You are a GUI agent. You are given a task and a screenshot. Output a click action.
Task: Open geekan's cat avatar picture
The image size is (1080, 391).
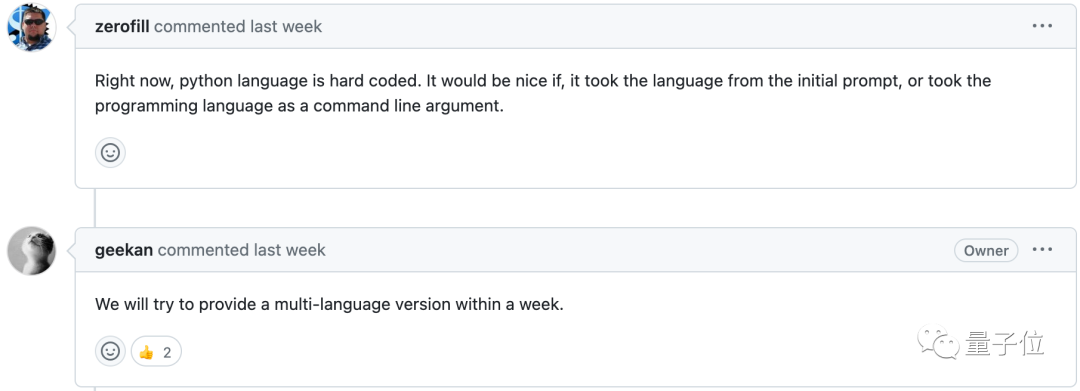pos(31,251)
